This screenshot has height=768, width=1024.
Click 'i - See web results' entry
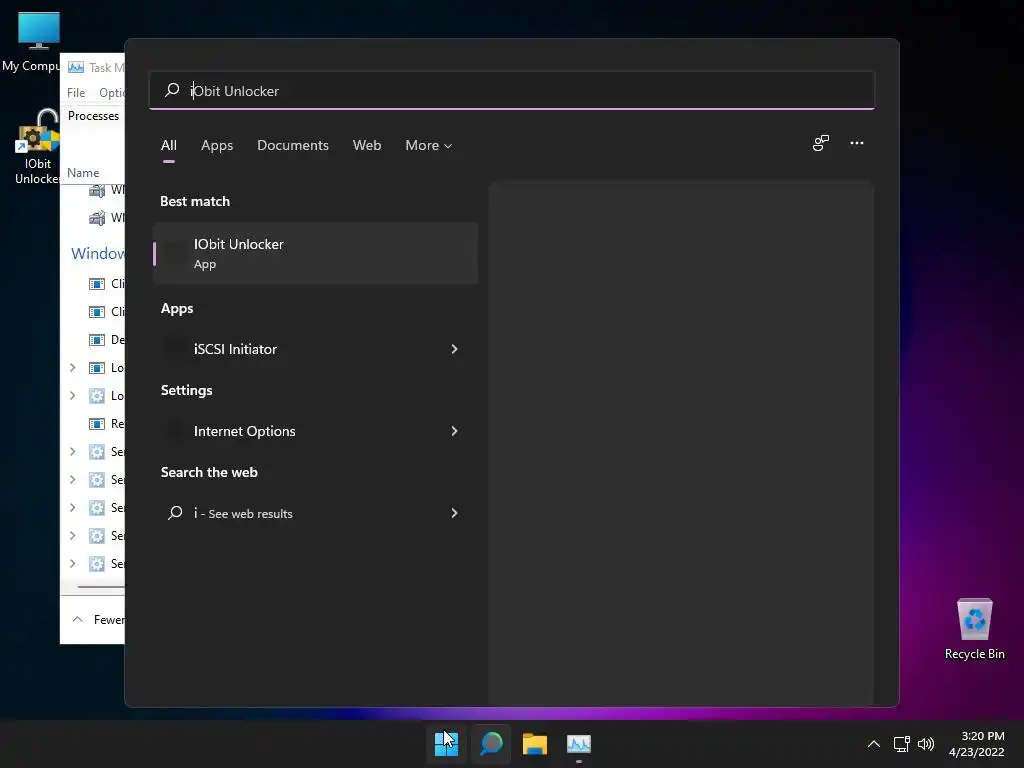(243, 513)
